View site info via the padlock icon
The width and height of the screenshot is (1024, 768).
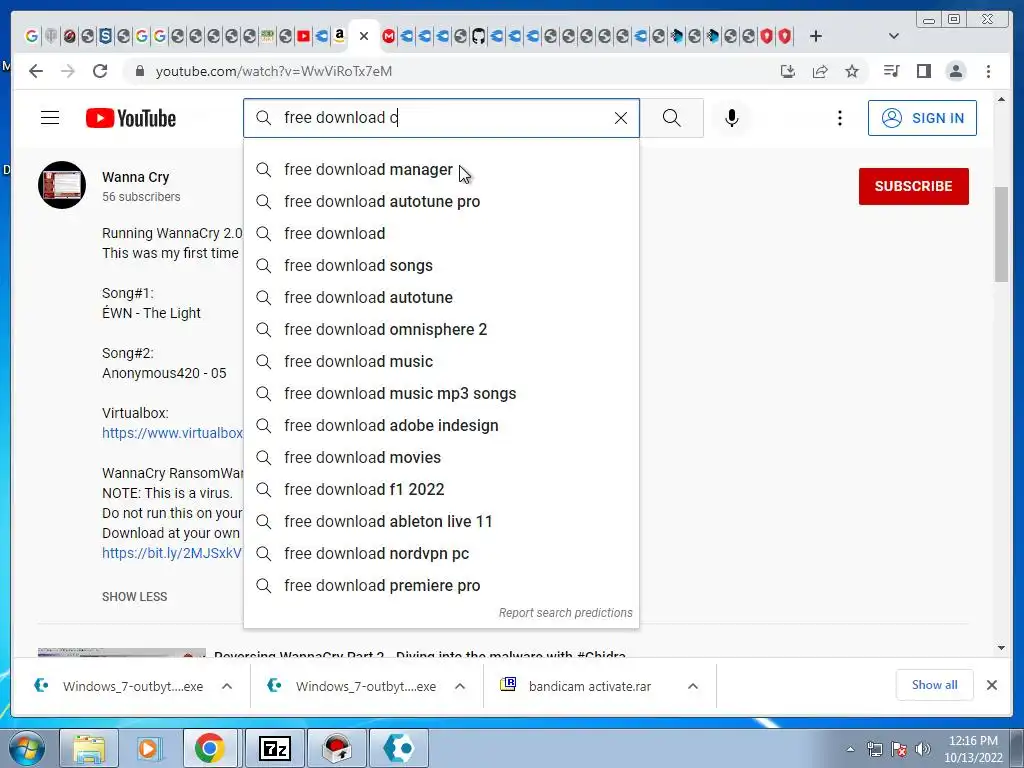pos(139,71)
